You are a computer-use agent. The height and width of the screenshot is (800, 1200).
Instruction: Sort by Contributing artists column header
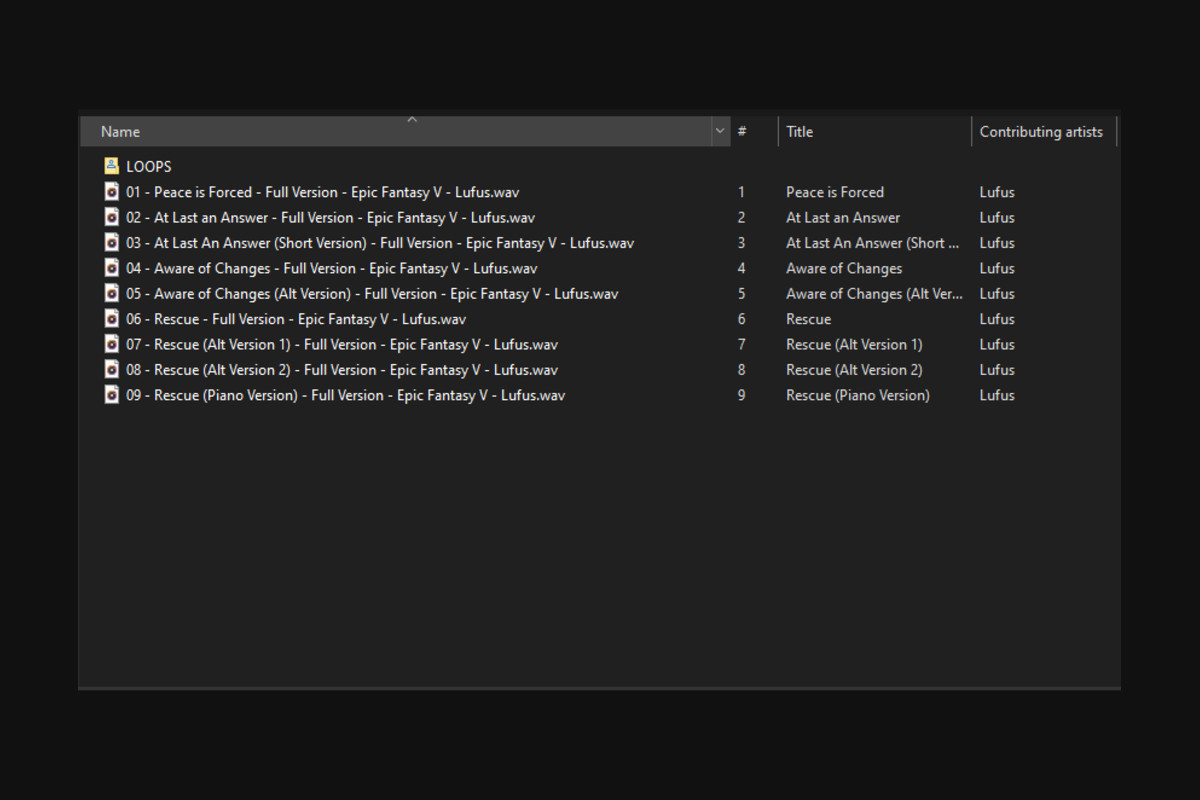pyautogui.click(x=1041, y=132)
